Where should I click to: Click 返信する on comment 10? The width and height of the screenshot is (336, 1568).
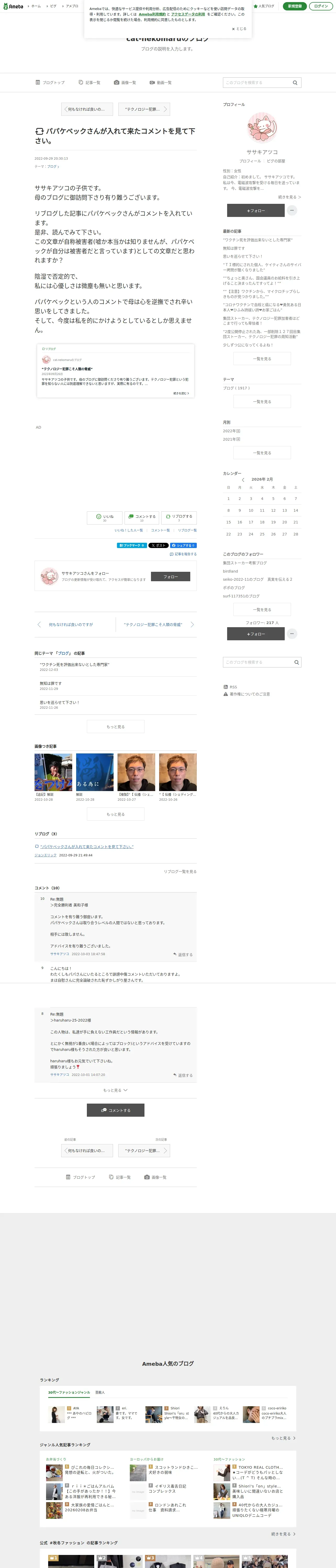[x=183, y=954]
